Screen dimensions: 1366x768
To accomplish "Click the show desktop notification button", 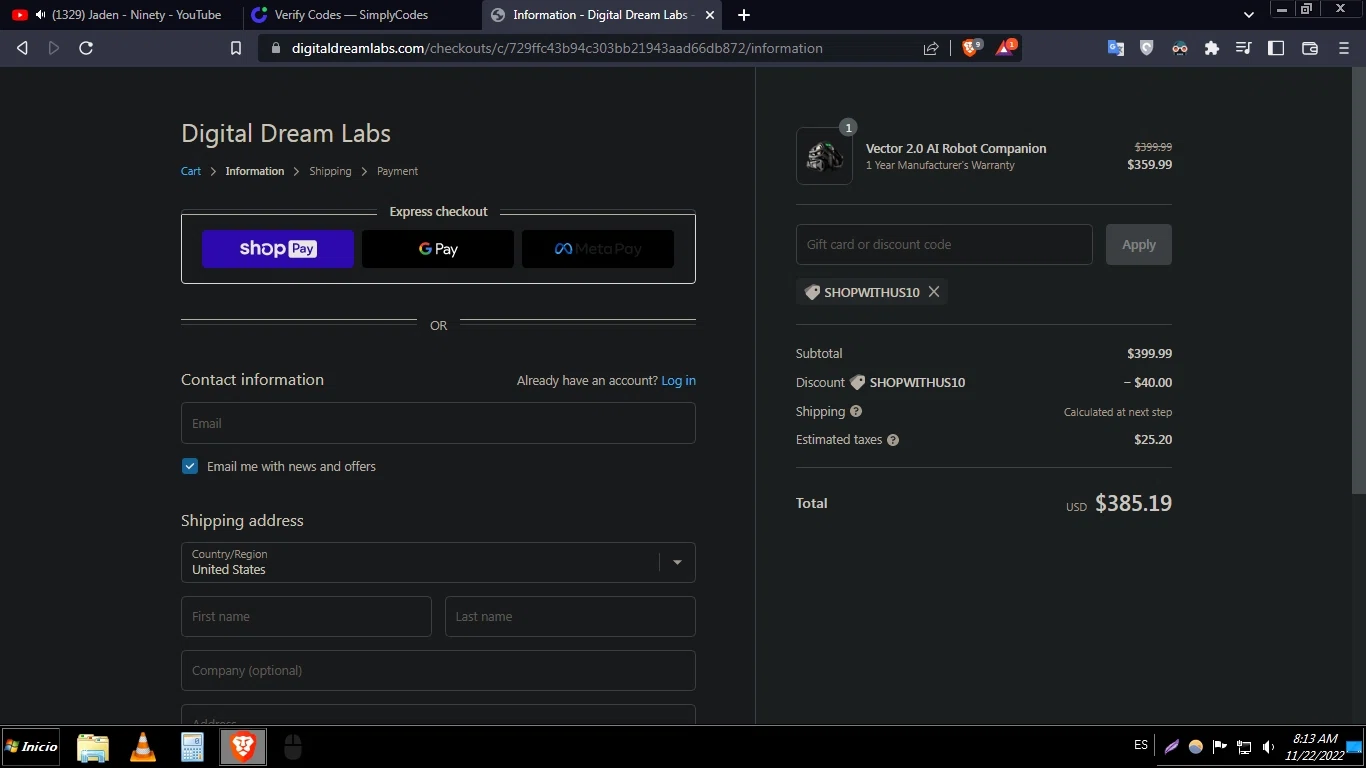I will pyautogui.click(x=1355, y=747).
